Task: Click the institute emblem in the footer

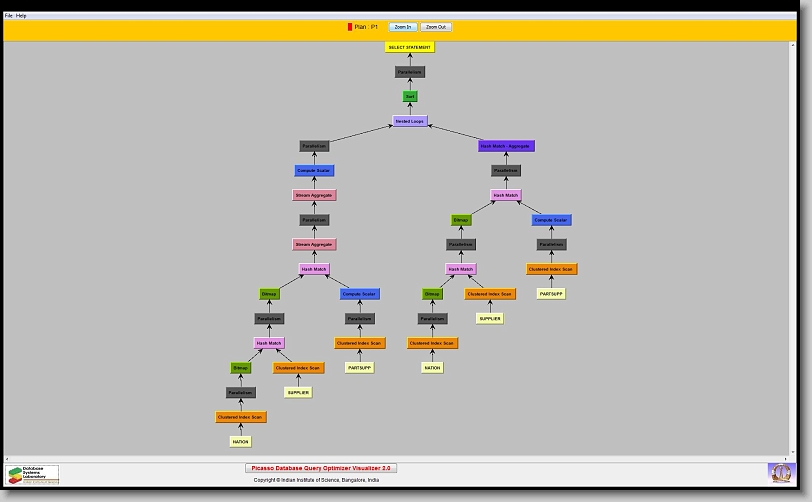Action: pyautogui.click(x=779, y=471)
